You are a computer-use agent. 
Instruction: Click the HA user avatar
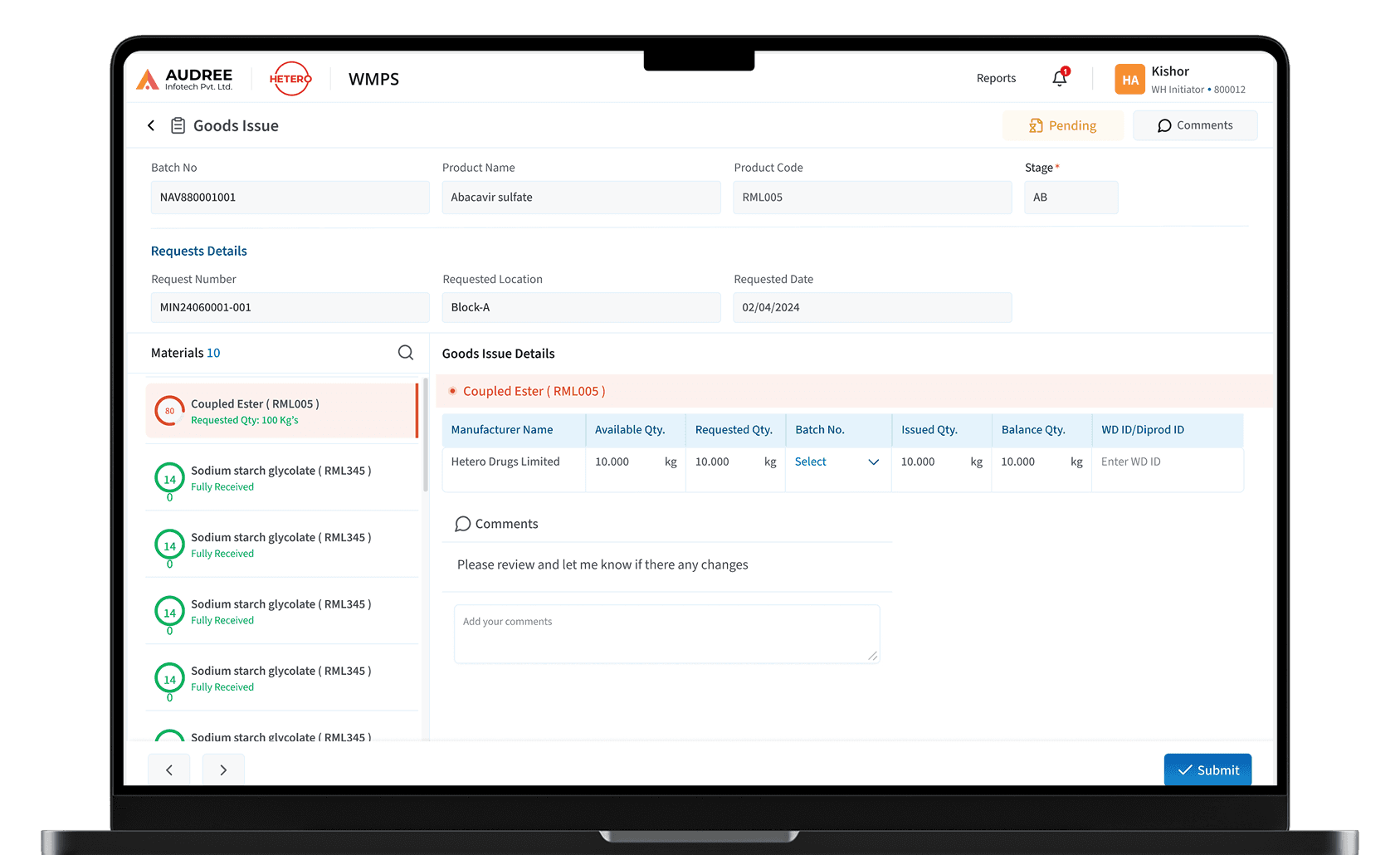click(x=1129, y=80)
